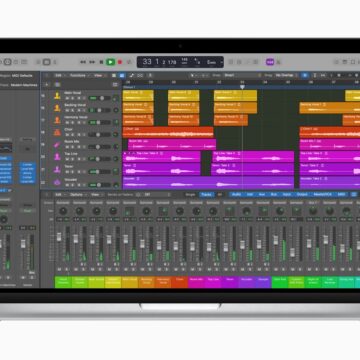Click the Play button in the transport
This screenshot has height=360, width=360.
110,62
